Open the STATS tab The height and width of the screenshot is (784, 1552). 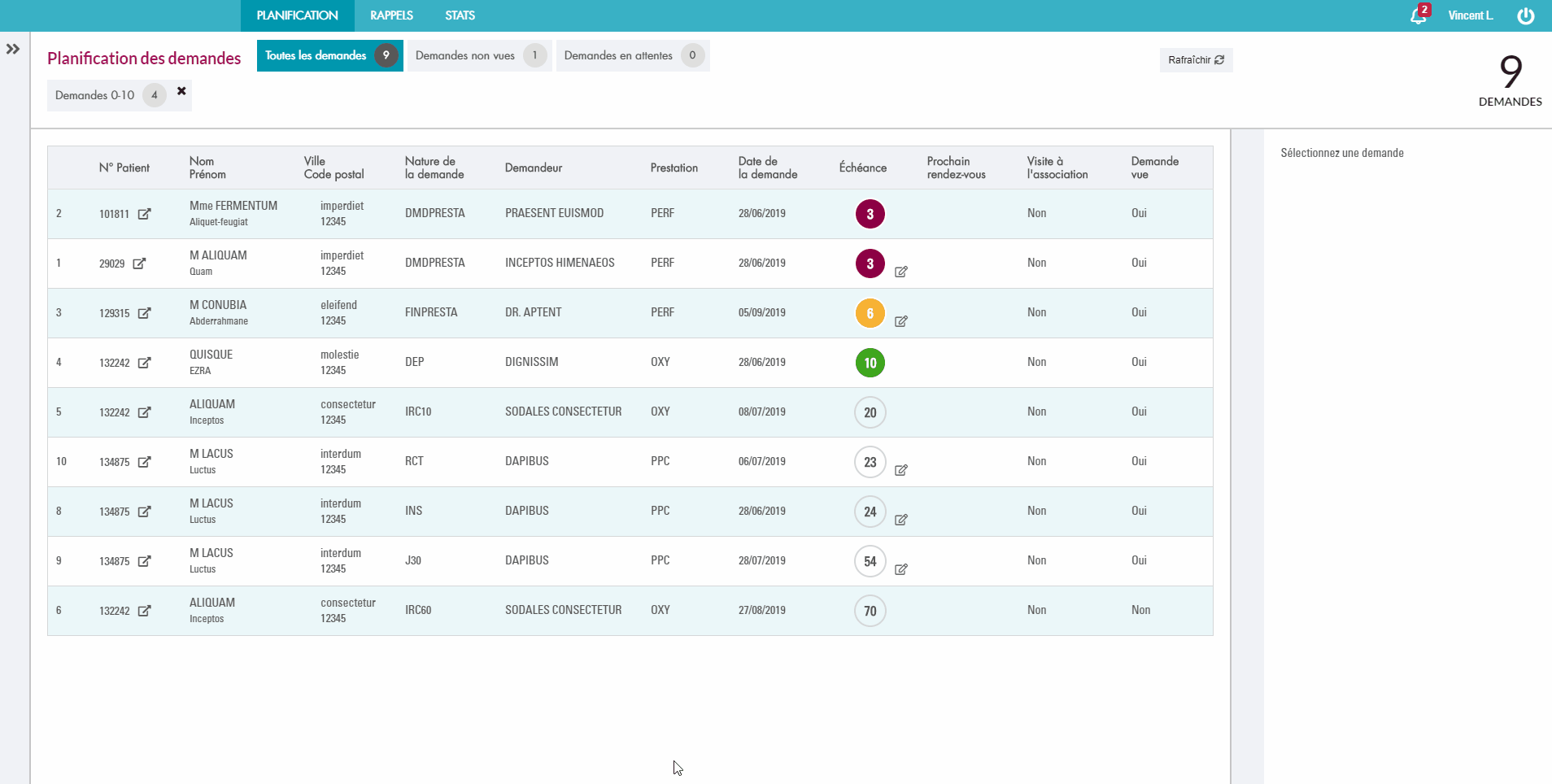[460, 15]
